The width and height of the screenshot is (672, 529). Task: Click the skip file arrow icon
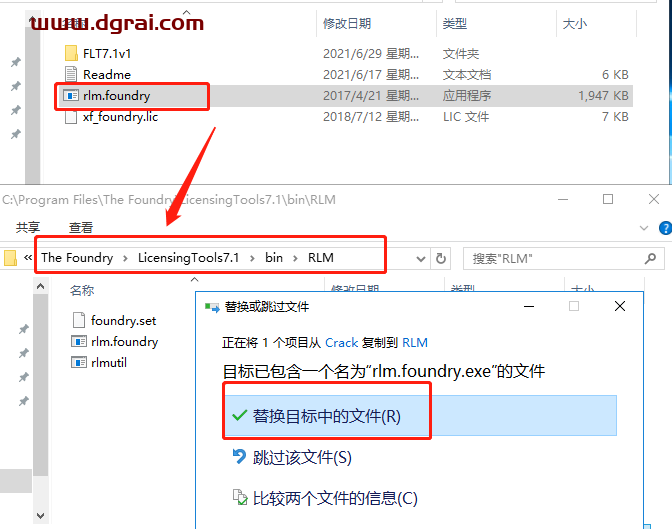239,457
